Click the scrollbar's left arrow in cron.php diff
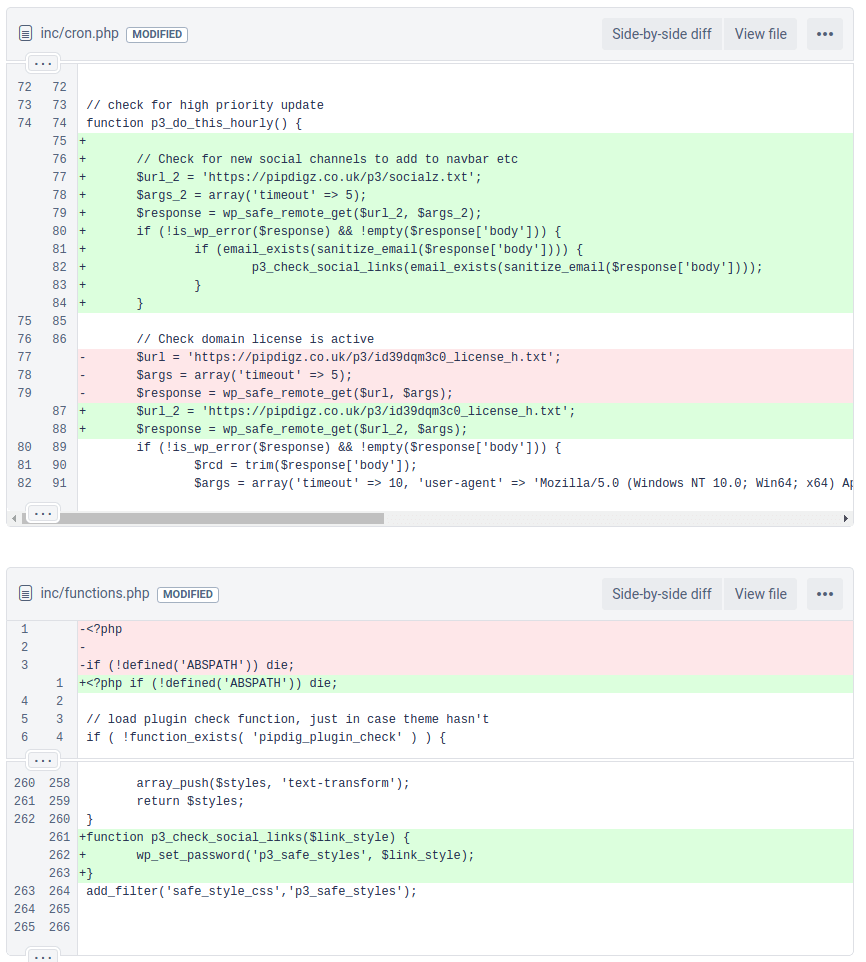Screen dimensions: 866x962 coord(13,519)
